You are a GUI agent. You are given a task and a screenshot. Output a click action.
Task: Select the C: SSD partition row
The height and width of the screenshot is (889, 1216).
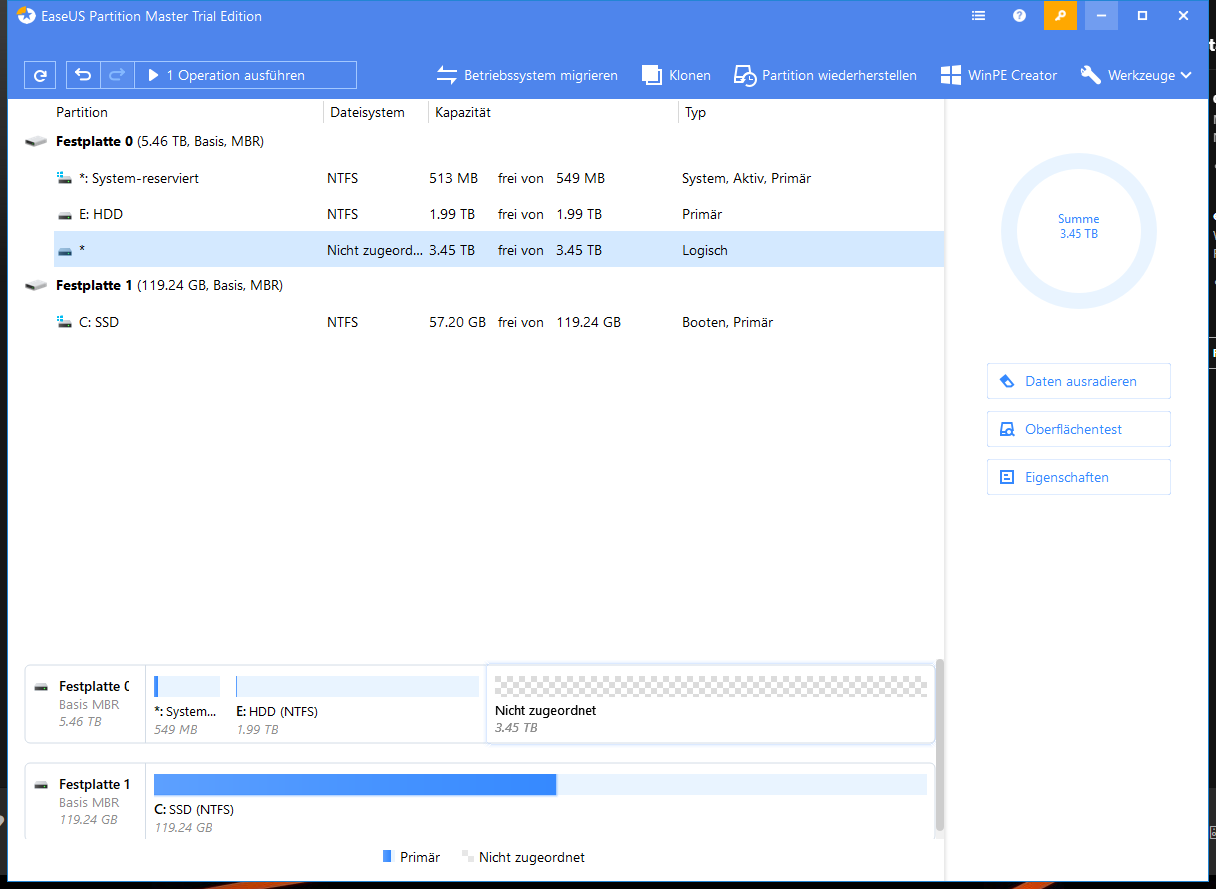499,322
